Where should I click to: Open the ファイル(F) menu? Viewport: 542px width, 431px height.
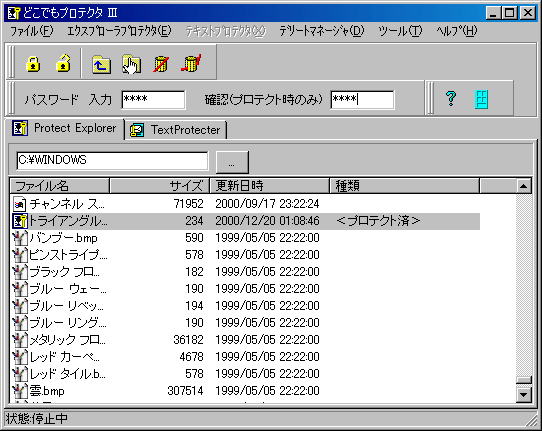31,31
